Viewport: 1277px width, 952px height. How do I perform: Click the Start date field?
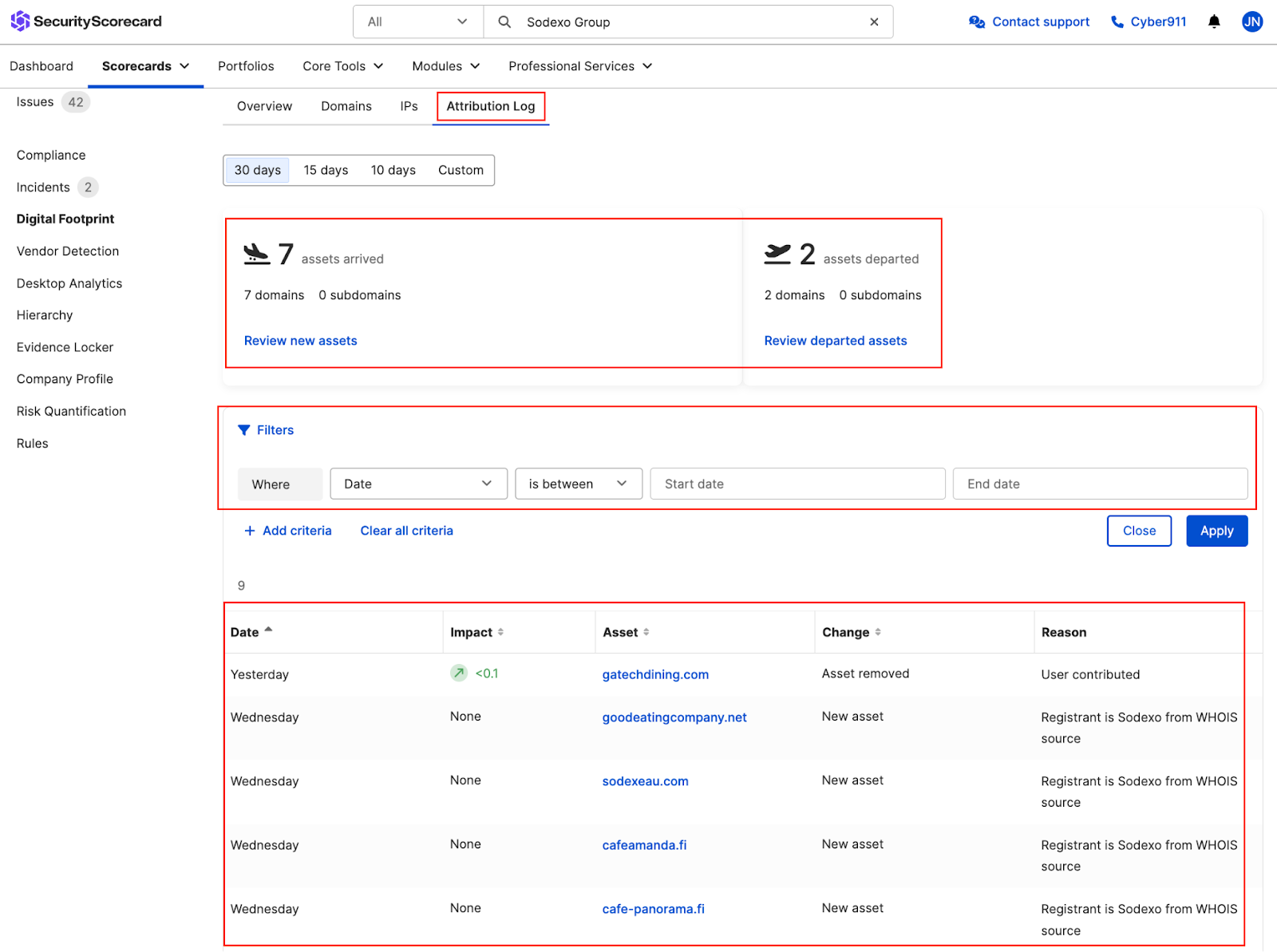(798, 484)
